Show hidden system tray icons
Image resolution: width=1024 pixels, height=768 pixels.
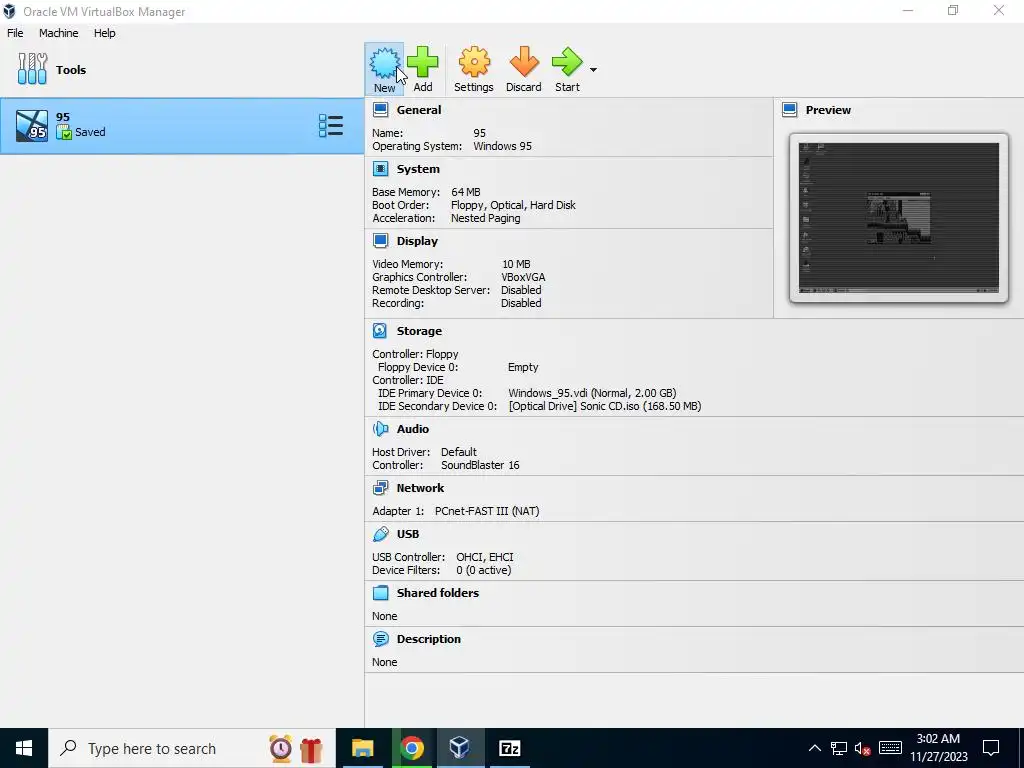[814, 748]
